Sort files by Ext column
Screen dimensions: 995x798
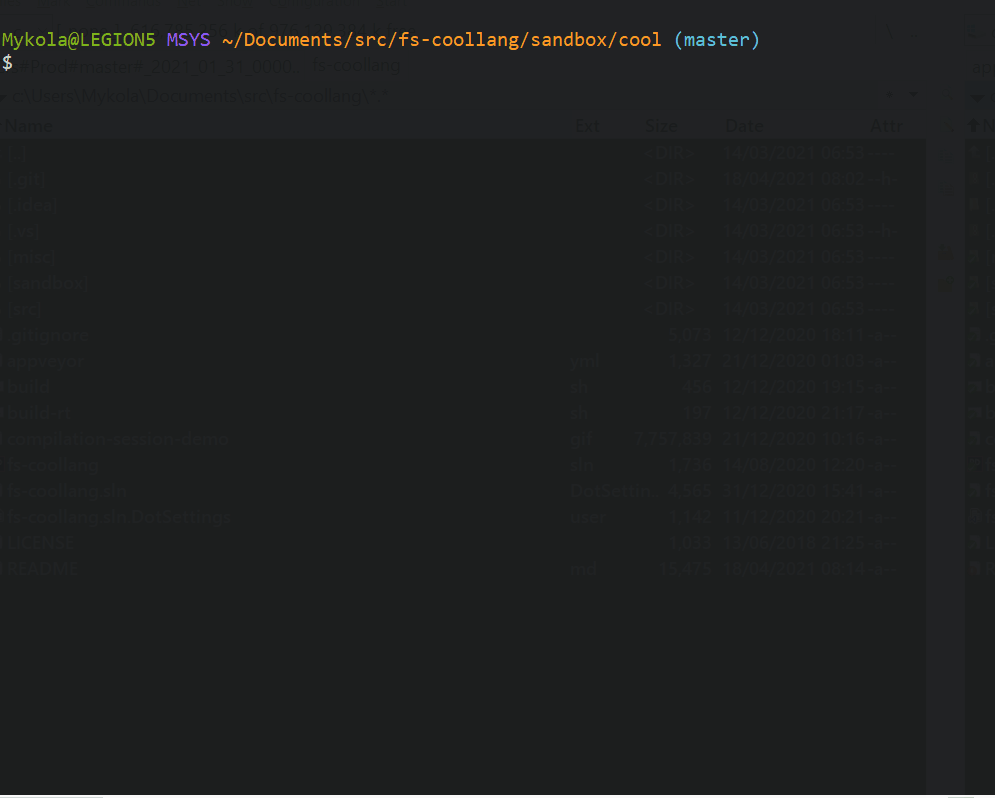coord(587,127)
